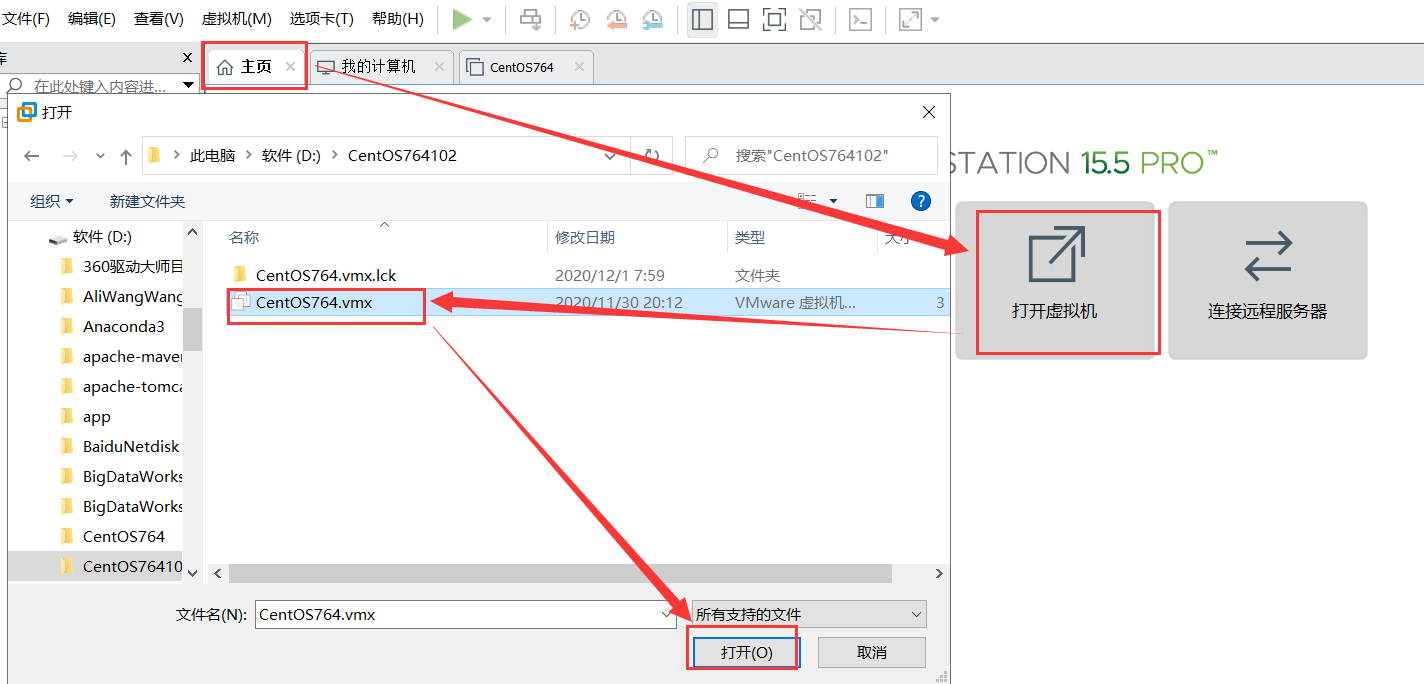The height and width of the screenshot is (684, 1424).
Task: Click the Unity mode toolbar icon
Action: (x=810, y=19)
